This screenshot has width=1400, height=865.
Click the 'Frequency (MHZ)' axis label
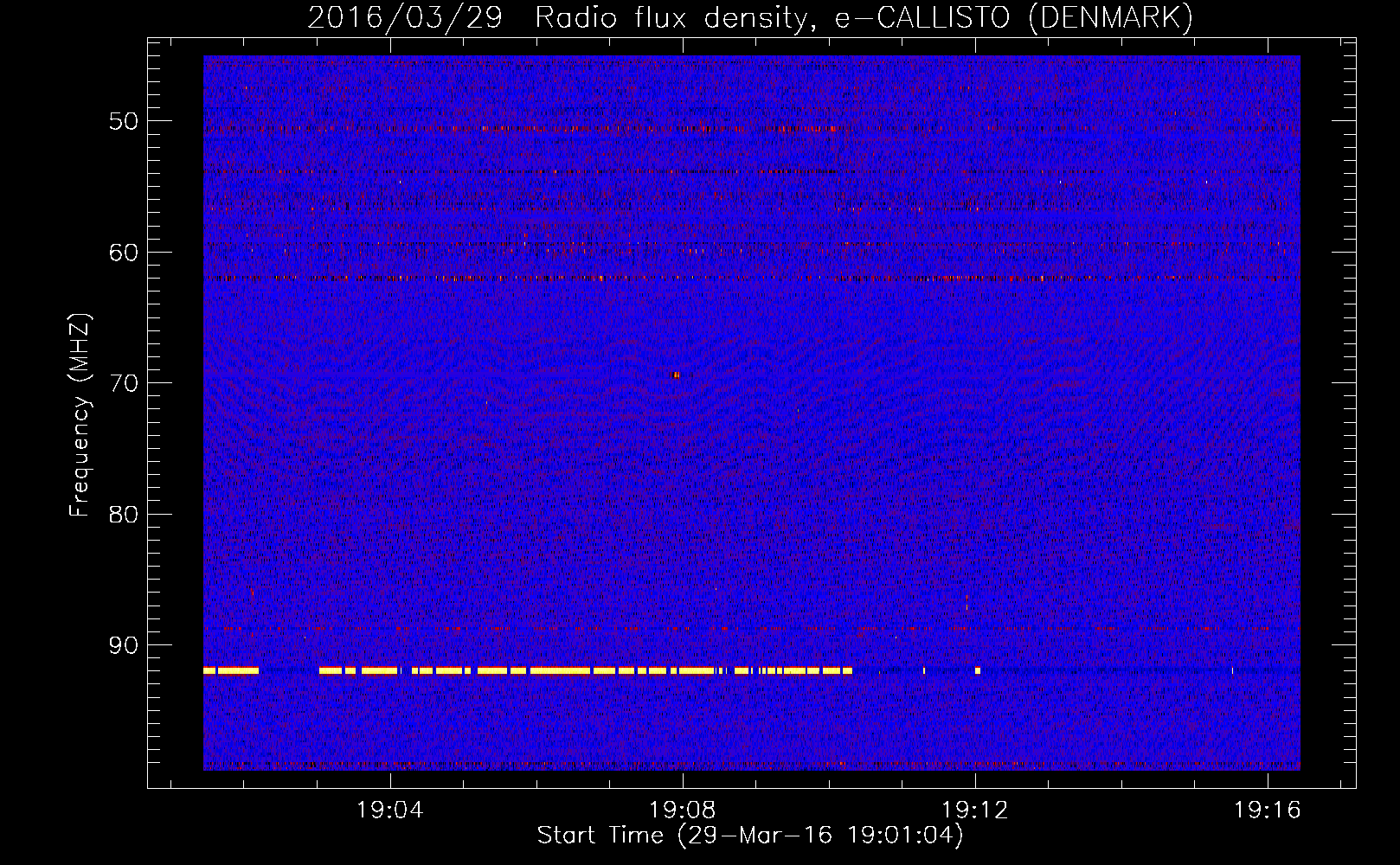[x=80, y=415]
